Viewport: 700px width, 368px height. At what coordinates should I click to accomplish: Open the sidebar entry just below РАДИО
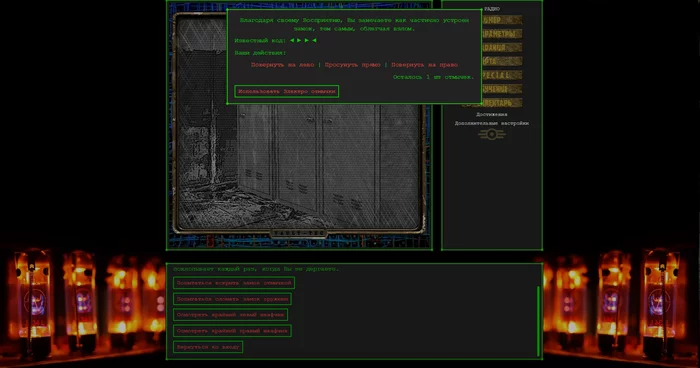pyautogui.click(x=502, y=20)
